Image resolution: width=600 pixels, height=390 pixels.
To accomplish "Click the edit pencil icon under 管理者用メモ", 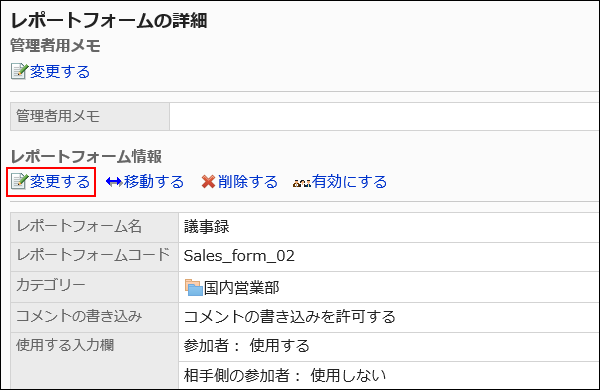I will [19, 72].
